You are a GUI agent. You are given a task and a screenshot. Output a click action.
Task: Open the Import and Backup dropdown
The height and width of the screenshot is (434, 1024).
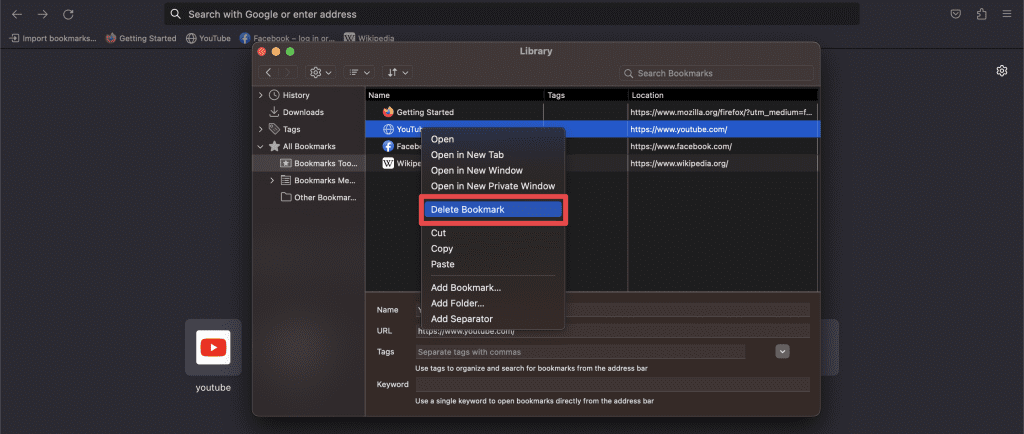[x=397, y=73]
